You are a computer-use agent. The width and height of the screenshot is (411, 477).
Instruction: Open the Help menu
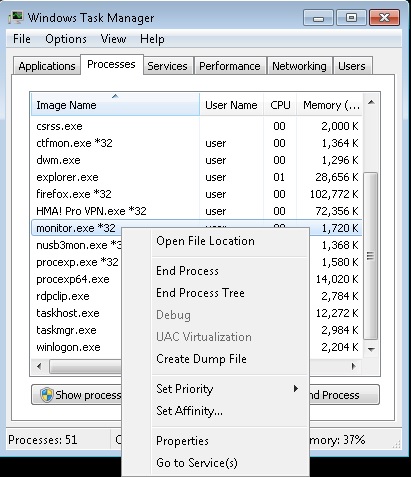152,39
